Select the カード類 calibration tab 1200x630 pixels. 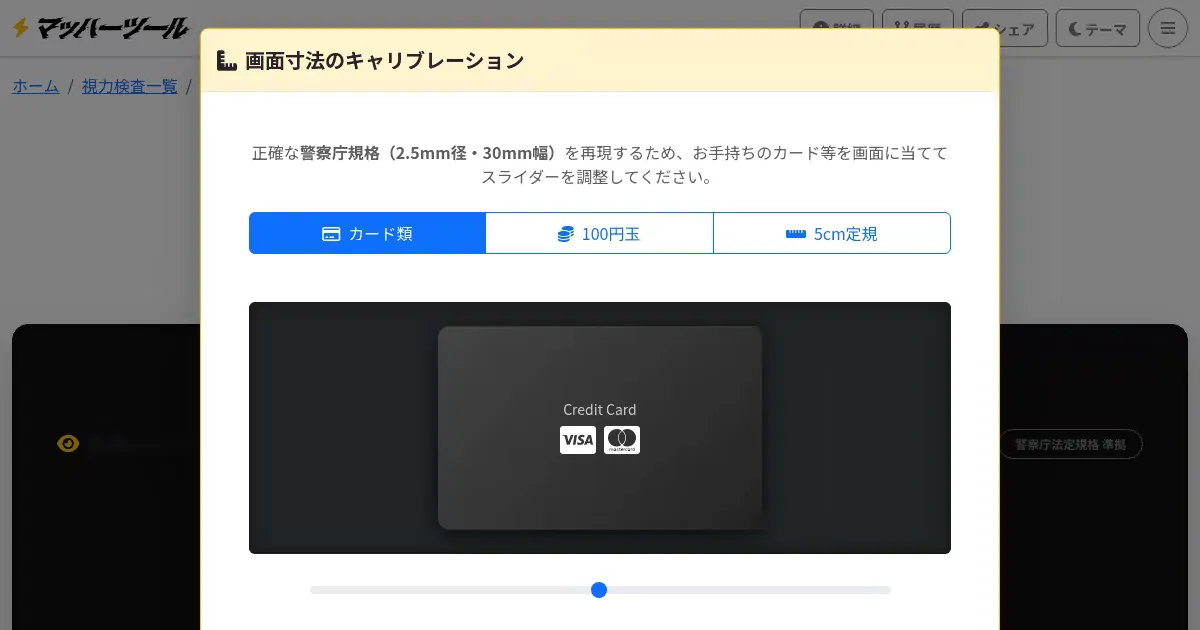tap(367, 234)
